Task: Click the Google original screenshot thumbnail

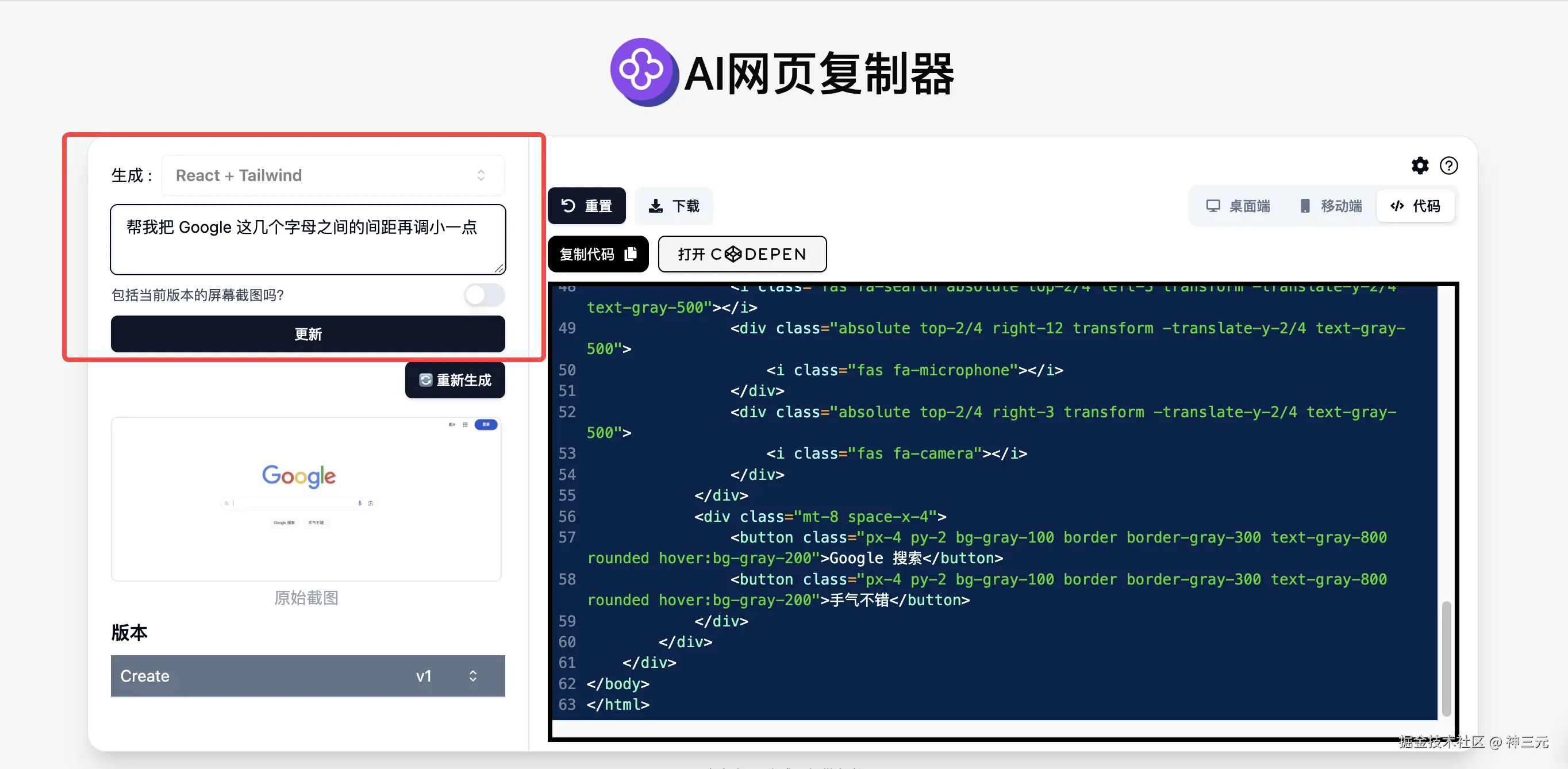Action: pyautogui.click(x=306, y=499)
